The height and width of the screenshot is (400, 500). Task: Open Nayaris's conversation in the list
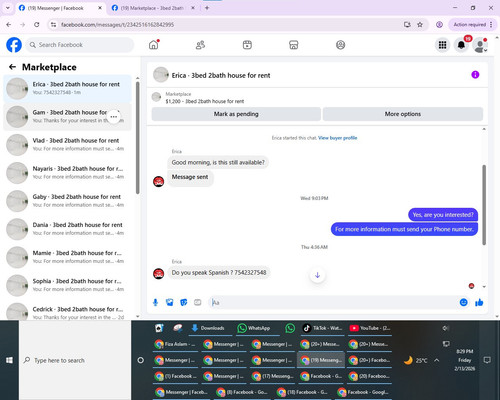point(68,173)
